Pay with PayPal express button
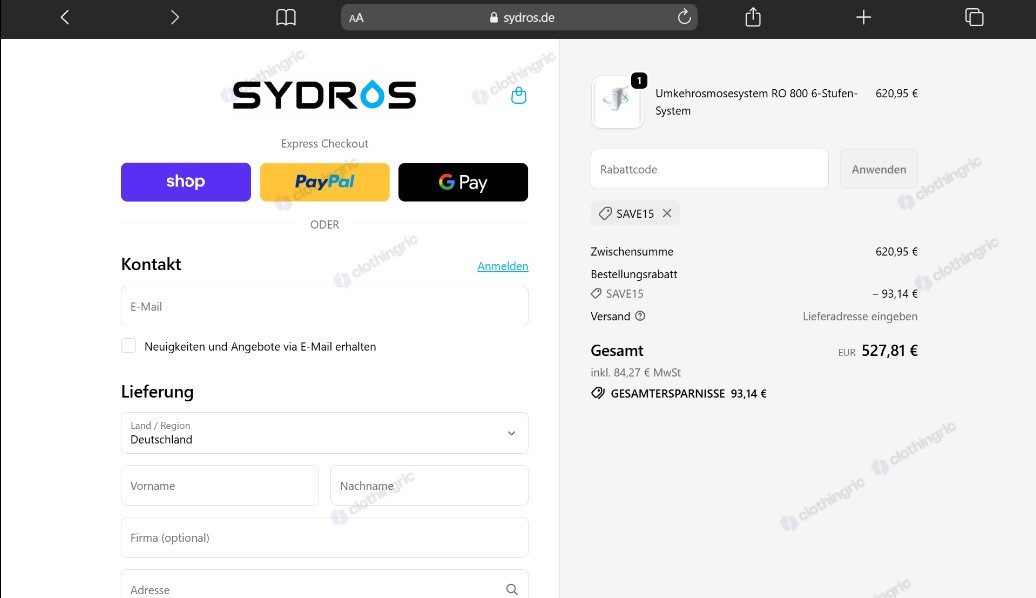 click(324, 182)
